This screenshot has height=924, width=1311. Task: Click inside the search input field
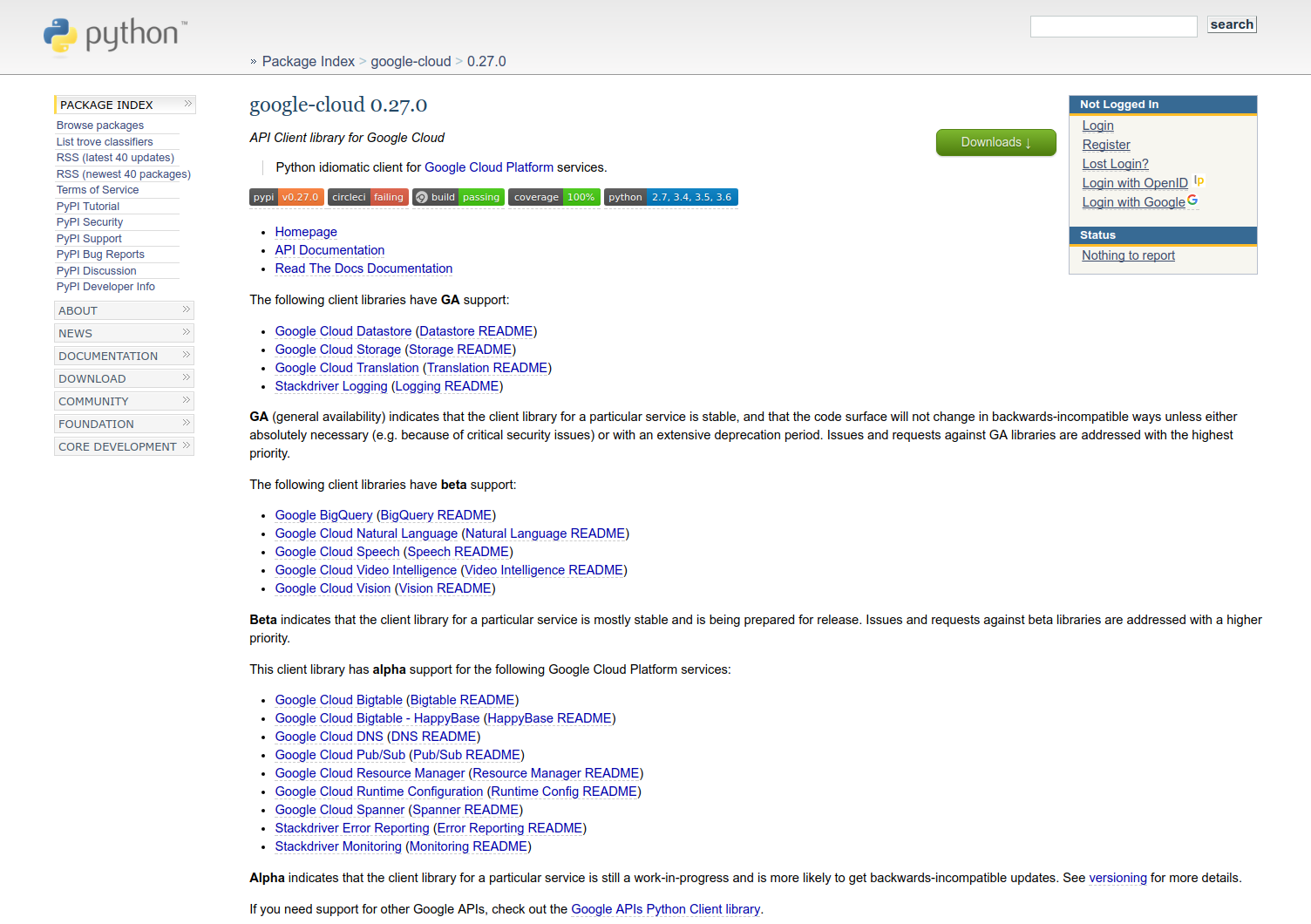coord(1113,26)
